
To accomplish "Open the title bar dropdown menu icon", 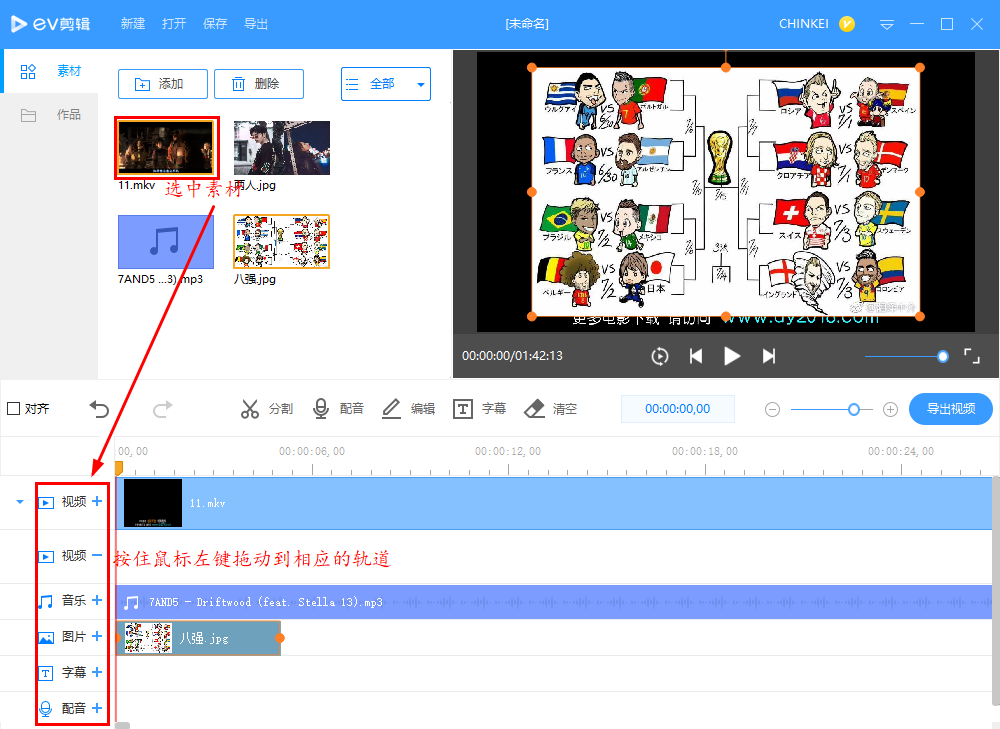I will tap(886, 24).
